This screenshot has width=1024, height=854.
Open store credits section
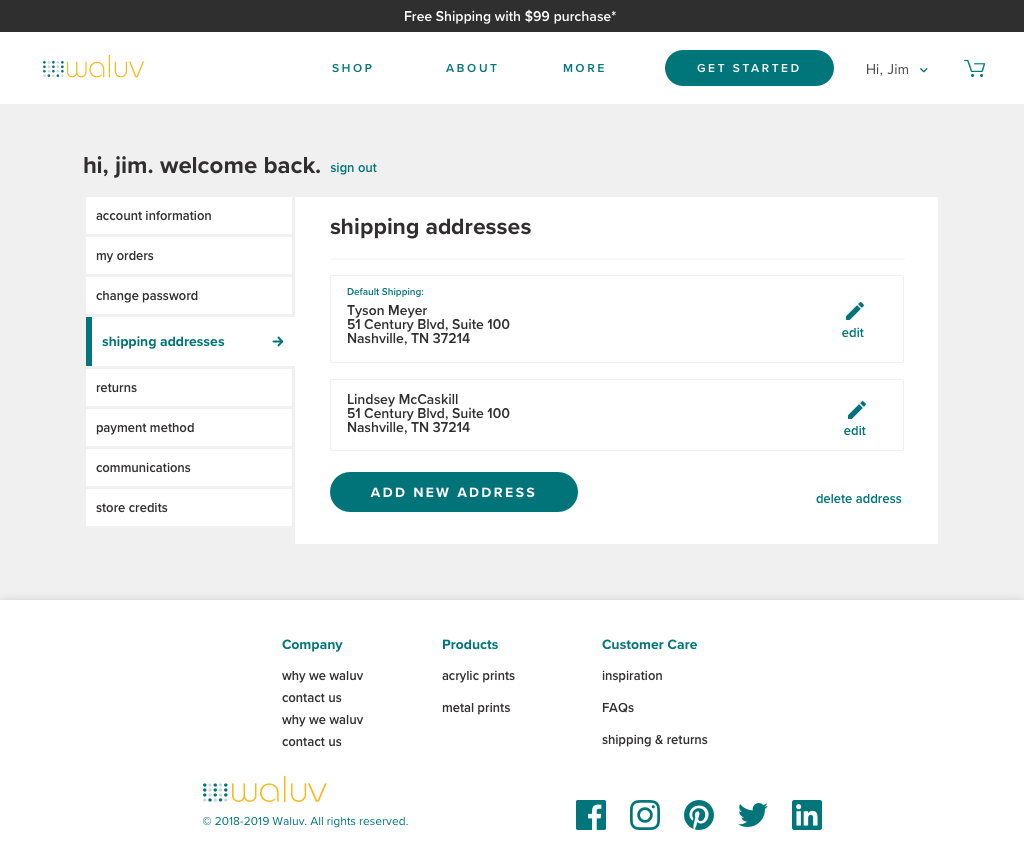coord(189,507)
